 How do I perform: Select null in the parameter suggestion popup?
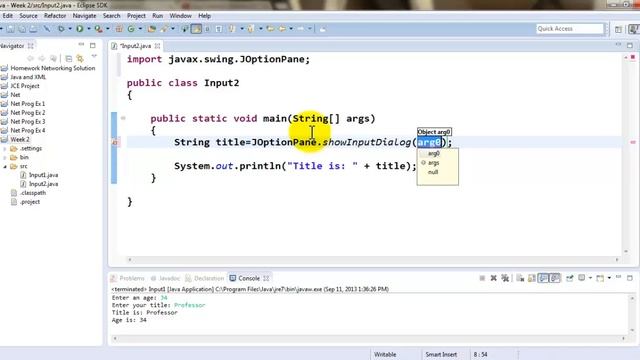(433, 172)
